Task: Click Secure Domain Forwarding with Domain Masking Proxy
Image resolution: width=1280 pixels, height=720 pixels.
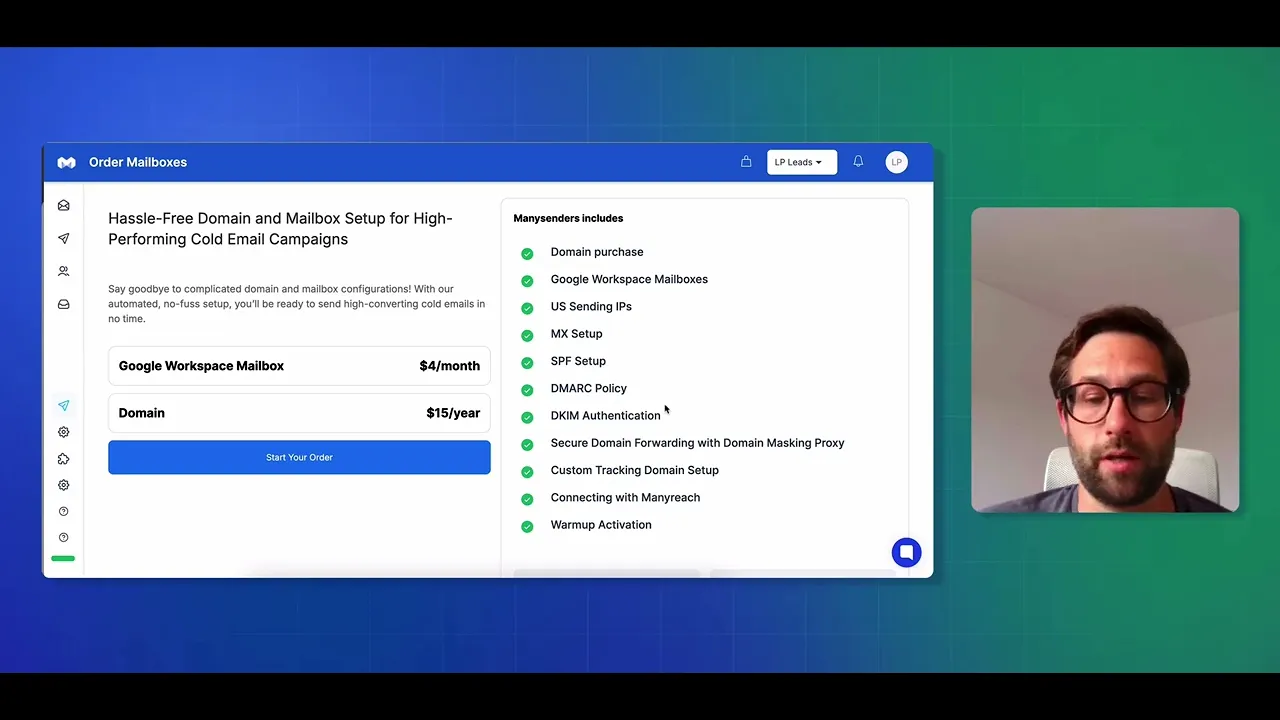Action: tap(697, 443)
